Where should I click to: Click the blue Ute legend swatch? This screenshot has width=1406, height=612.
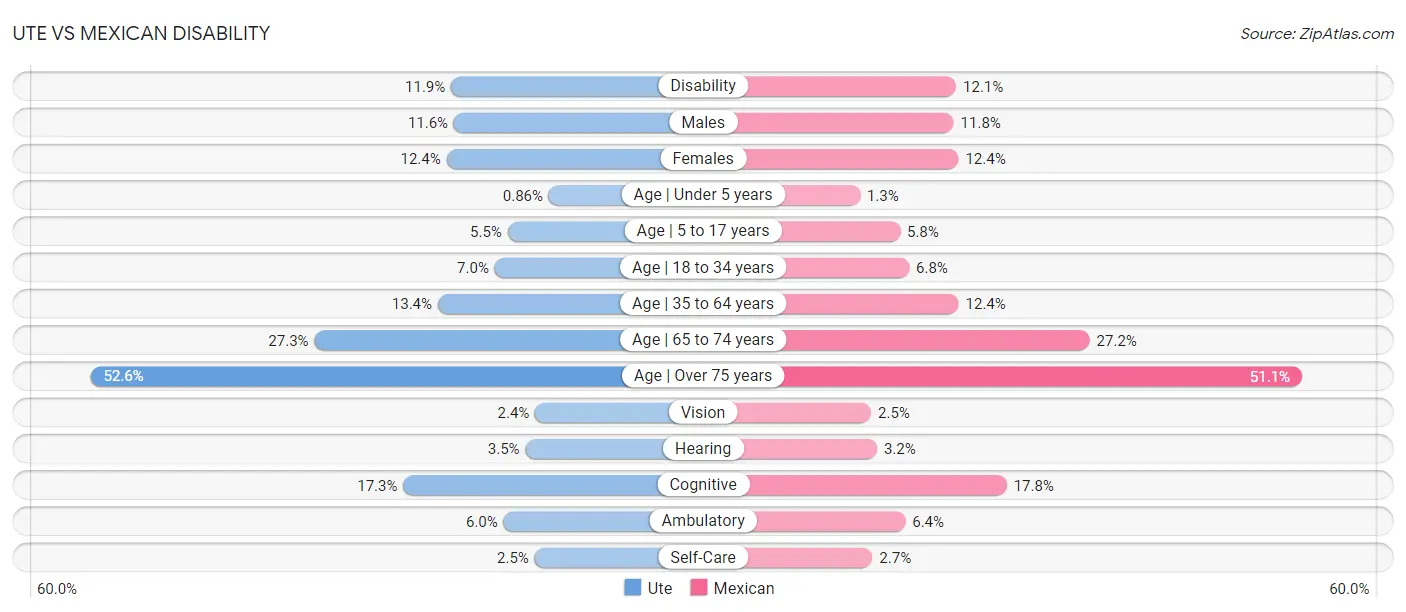pyautogui.click(x=632, y=588)
